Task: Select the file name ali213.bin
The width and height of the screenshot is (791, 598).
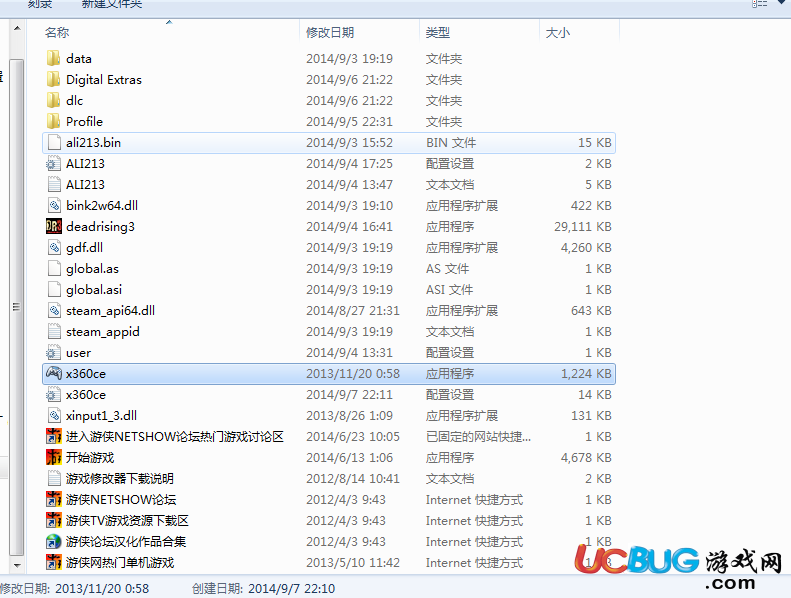Action: point(93,143)
